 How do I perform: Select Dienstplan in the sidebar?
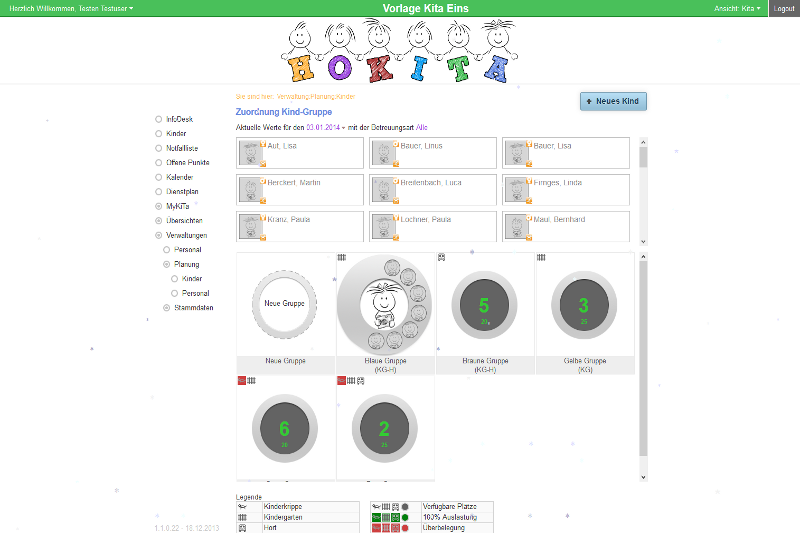tap(182, 192)
